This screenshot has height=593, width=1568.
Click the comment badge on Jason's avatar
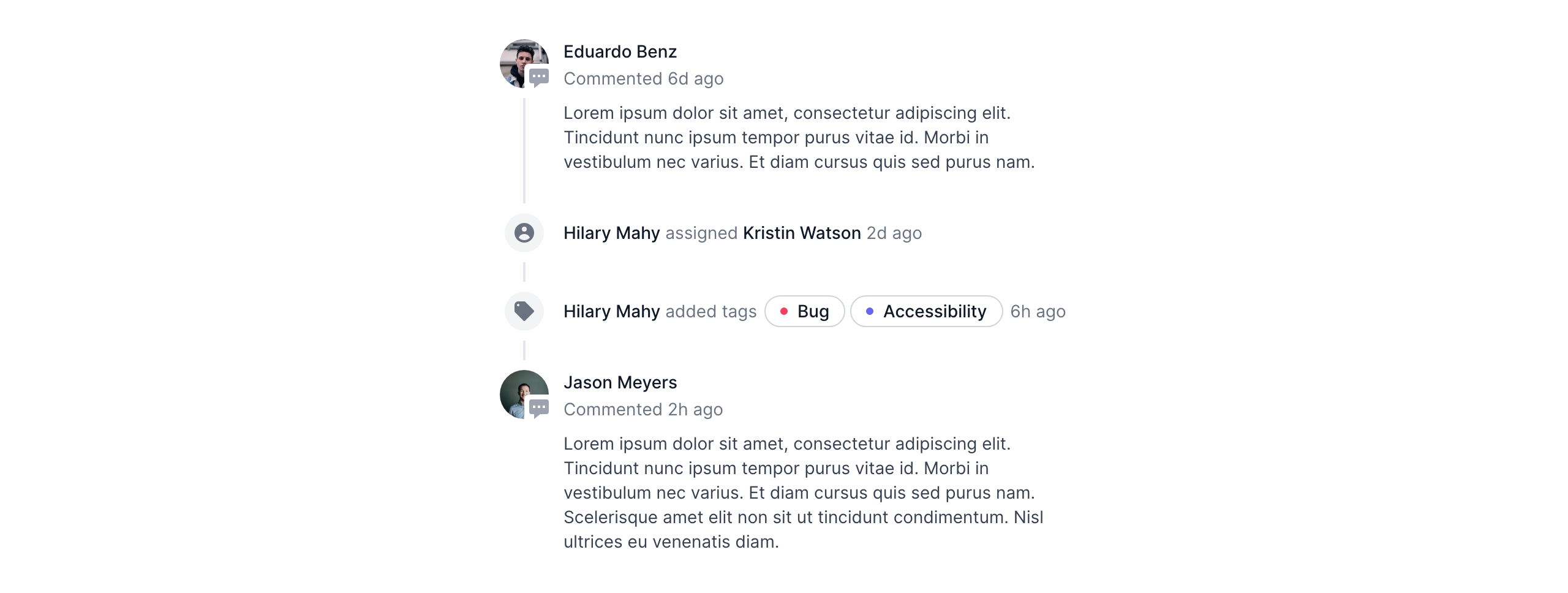pos(539,409)
